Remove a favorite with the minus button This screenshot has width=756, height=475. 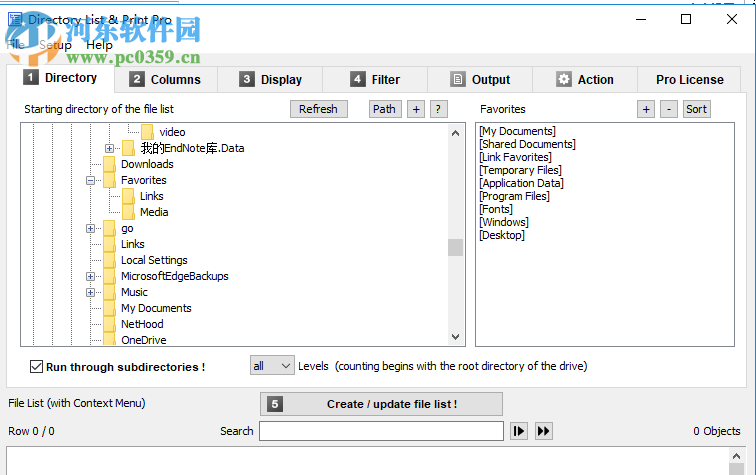(x=669, y=109)
